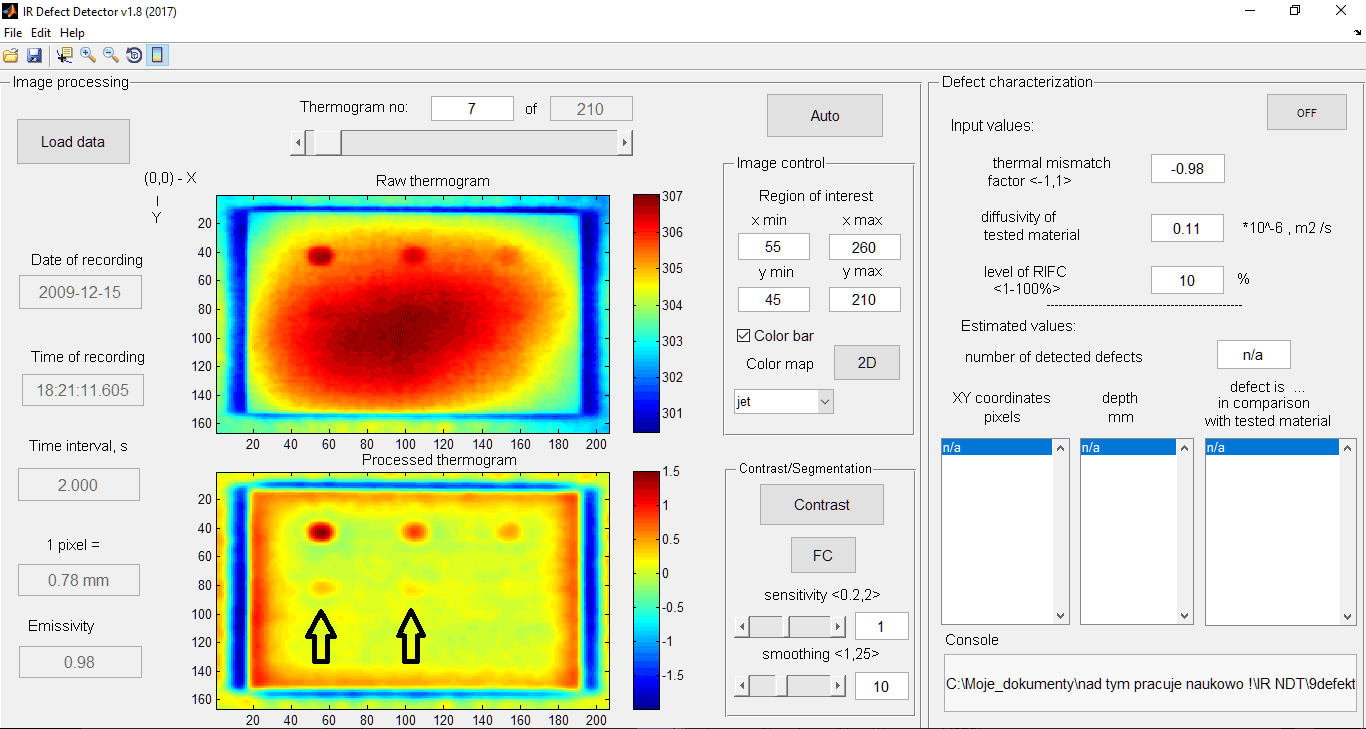Toggle the Insert Colorbar toolbar icon

pyautogui.click(x=157, y=55)
